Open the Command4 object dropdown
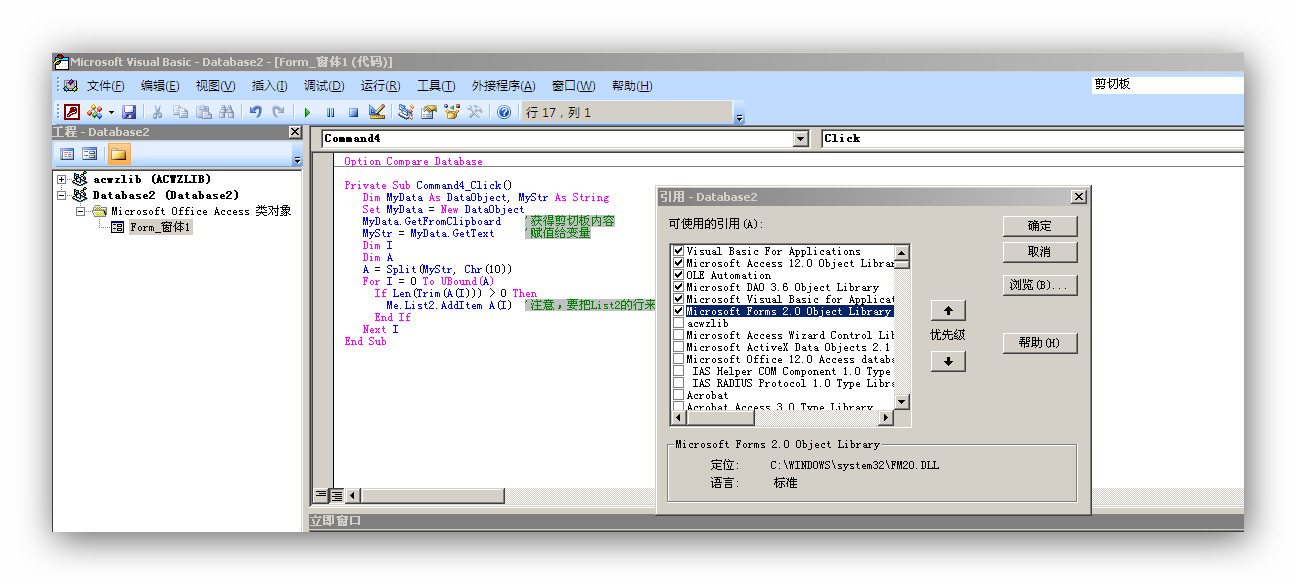Viewport: 1296px width, 584px height. coord(800,139)
